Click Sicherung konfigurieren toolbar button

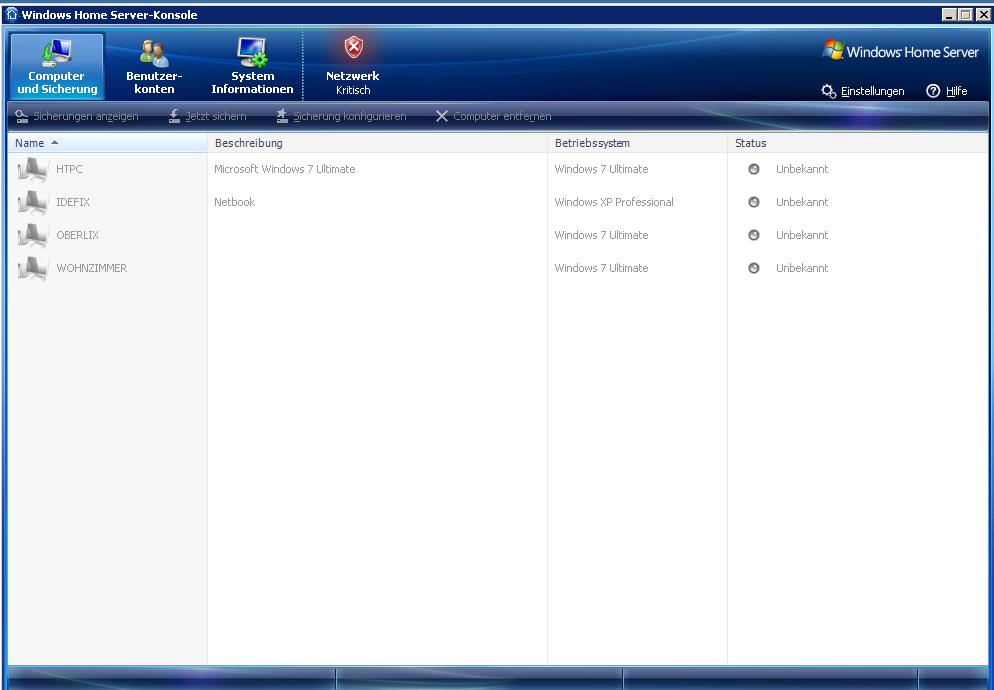click(341, 117)
